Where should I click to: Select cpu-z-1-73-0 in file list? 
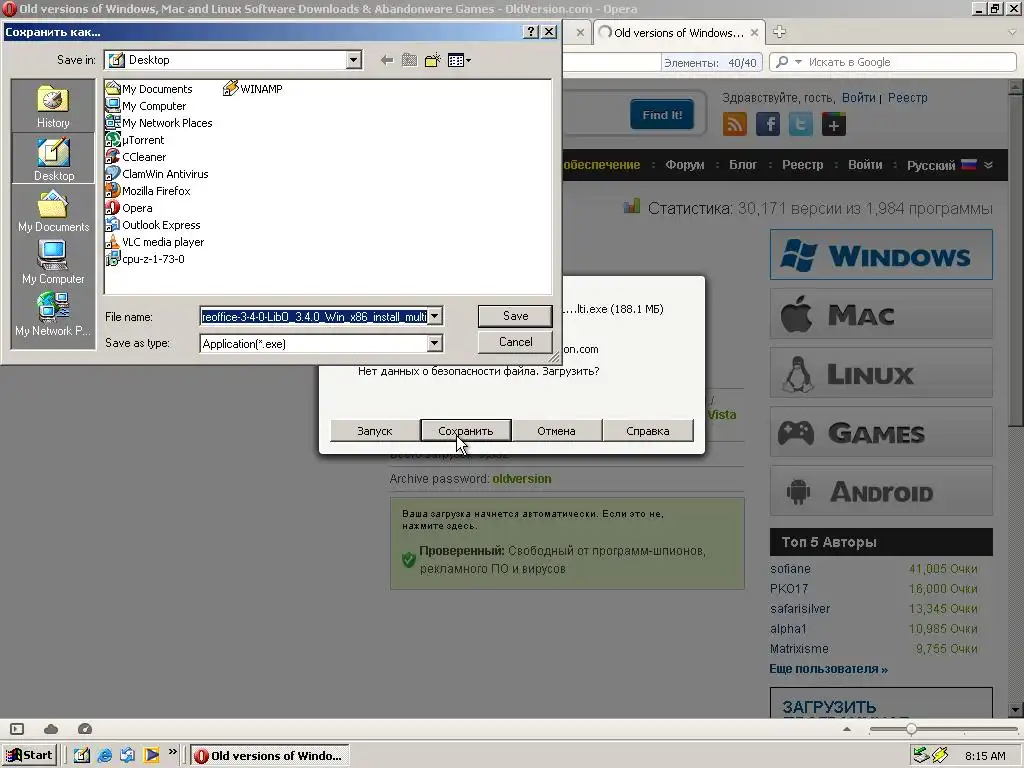145,259
